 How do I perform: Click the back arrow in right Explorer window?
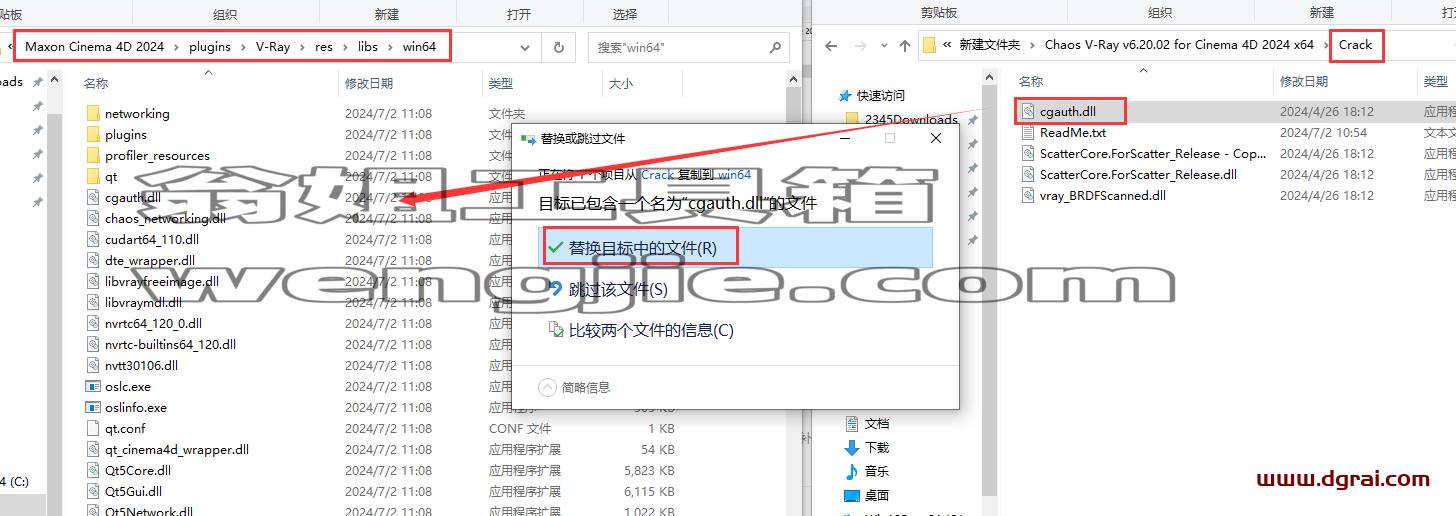(x=830, y=45)
